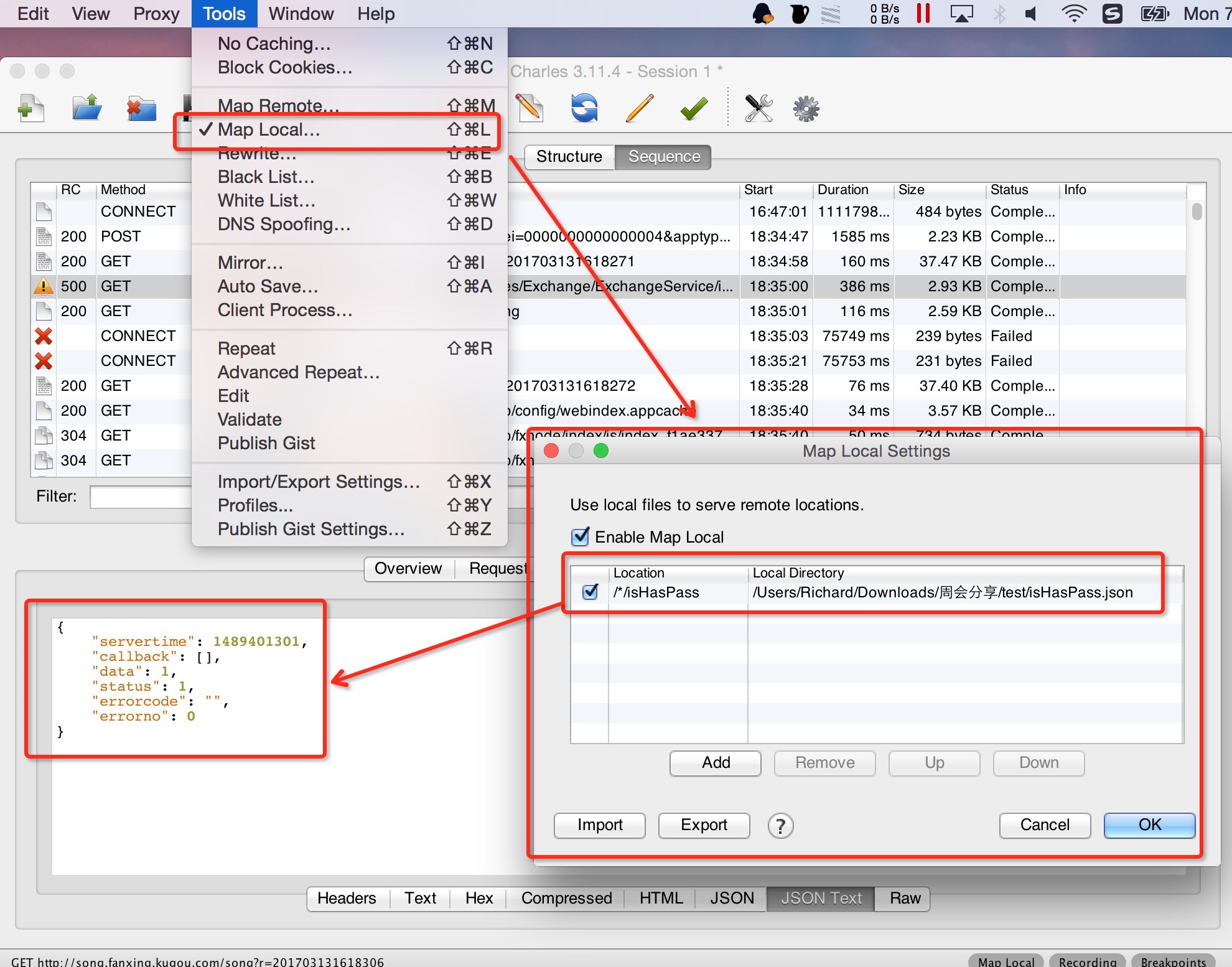
Task: Click the Close Session red-X folder icon
Action: pos(141,109)
